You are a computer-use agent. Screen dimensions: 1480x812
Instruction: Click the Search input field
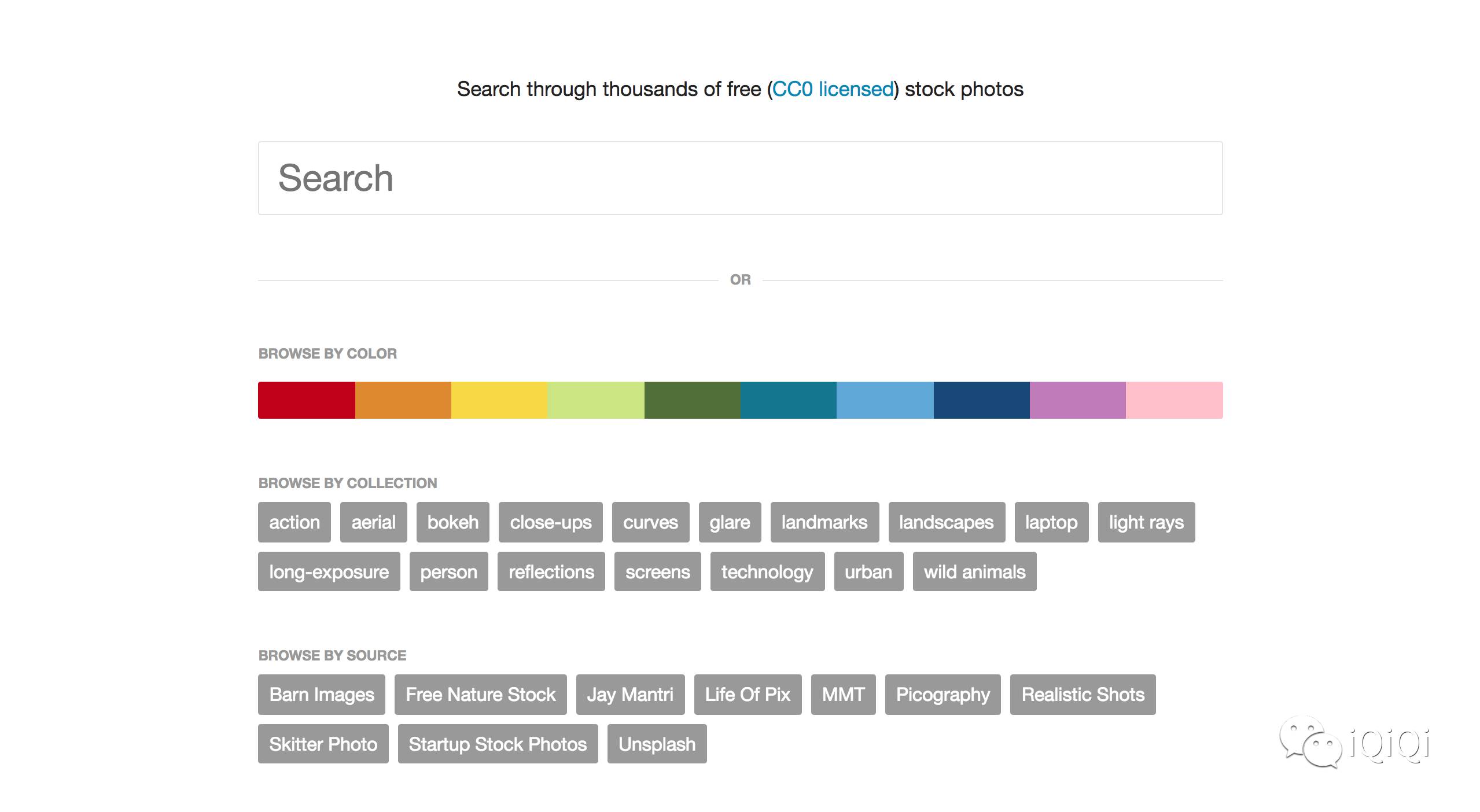tap(740, 178)
